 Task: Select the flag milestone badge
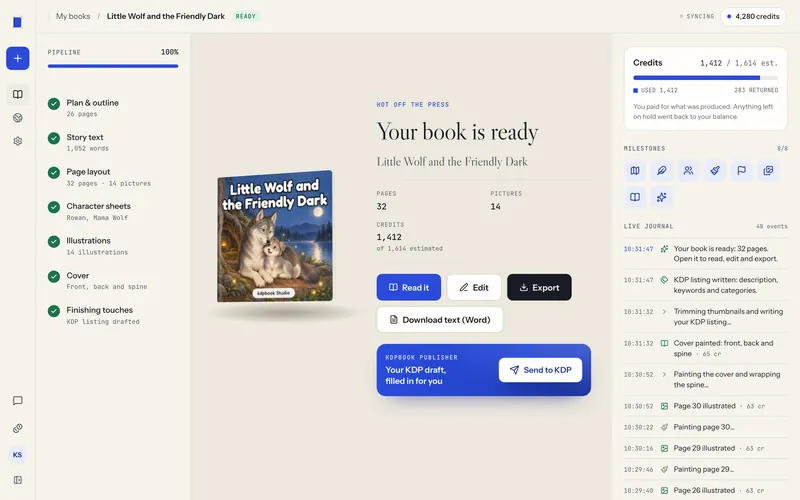click(x=741, y=171)
